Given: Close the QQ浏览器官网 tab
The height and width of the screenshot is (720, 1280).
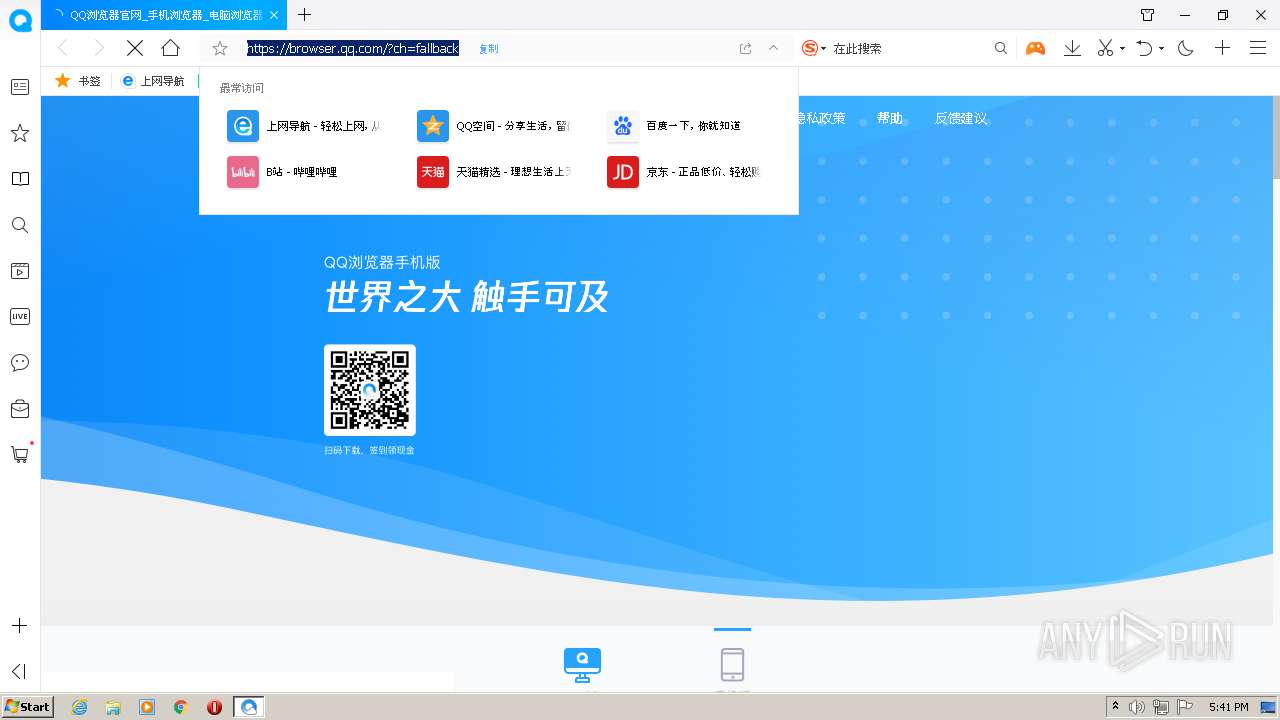Looking at the screenshot, I should (275, 15).
